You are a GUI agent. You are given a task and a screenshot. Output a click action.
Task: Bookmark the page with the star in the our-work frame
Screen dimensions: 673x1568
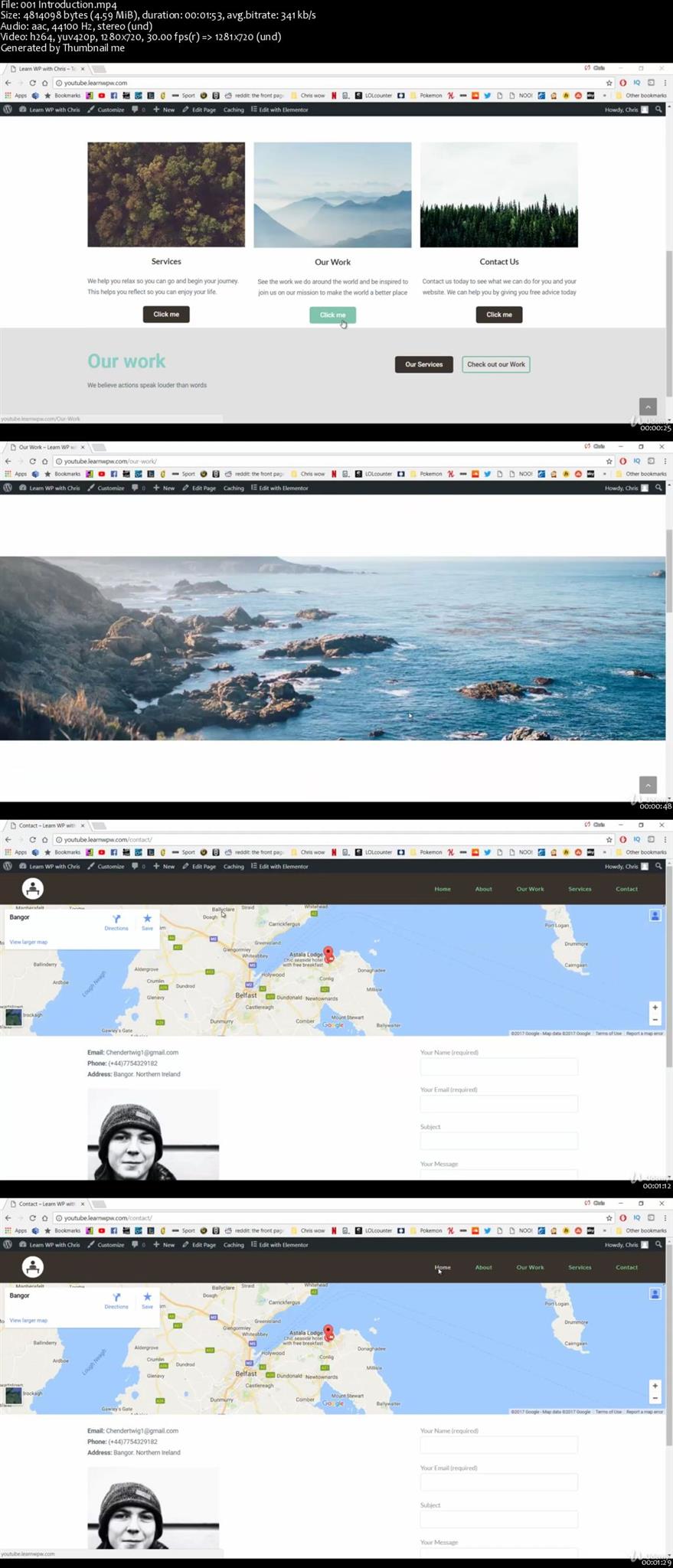[609, 461]
